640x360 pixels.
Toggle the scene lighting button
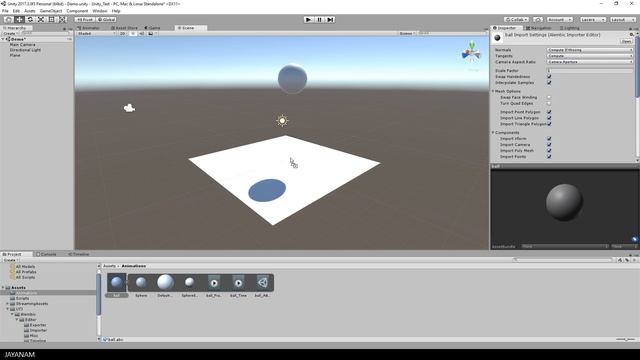(x=133, y=33)
